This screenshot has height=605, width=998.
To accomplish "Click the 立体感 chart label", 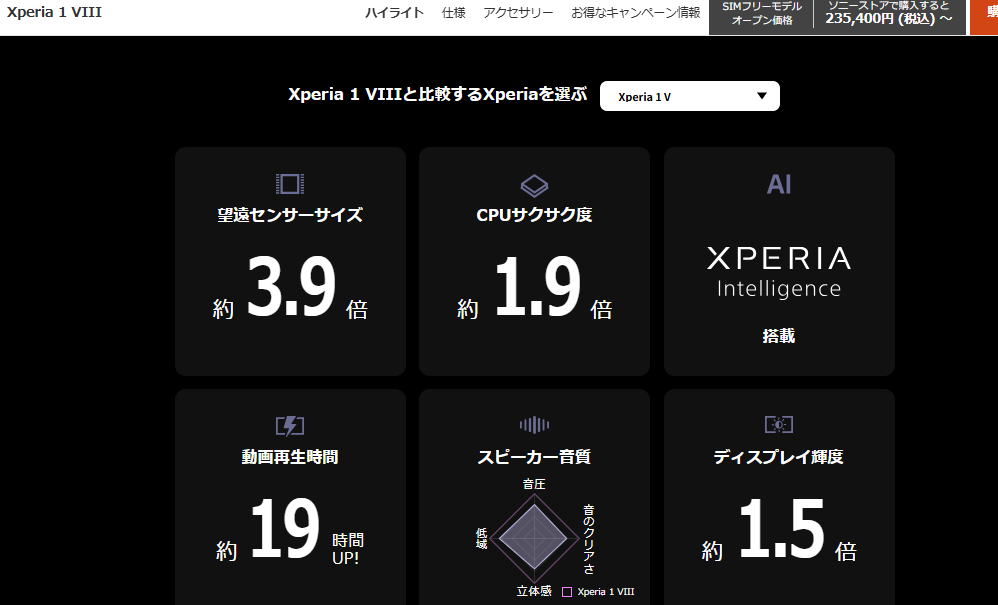I will point(534,591).
